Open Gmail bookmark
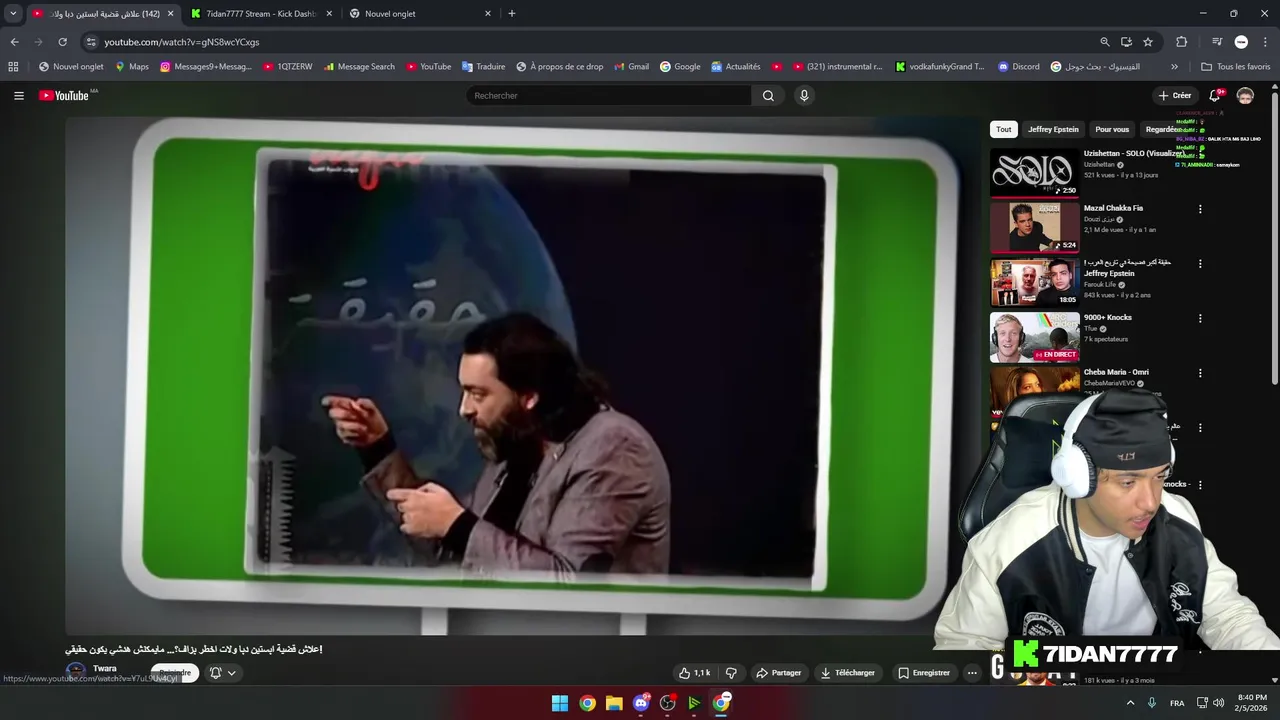The width and height of the screenshot is (1280, 720). (x=631, y=67)
